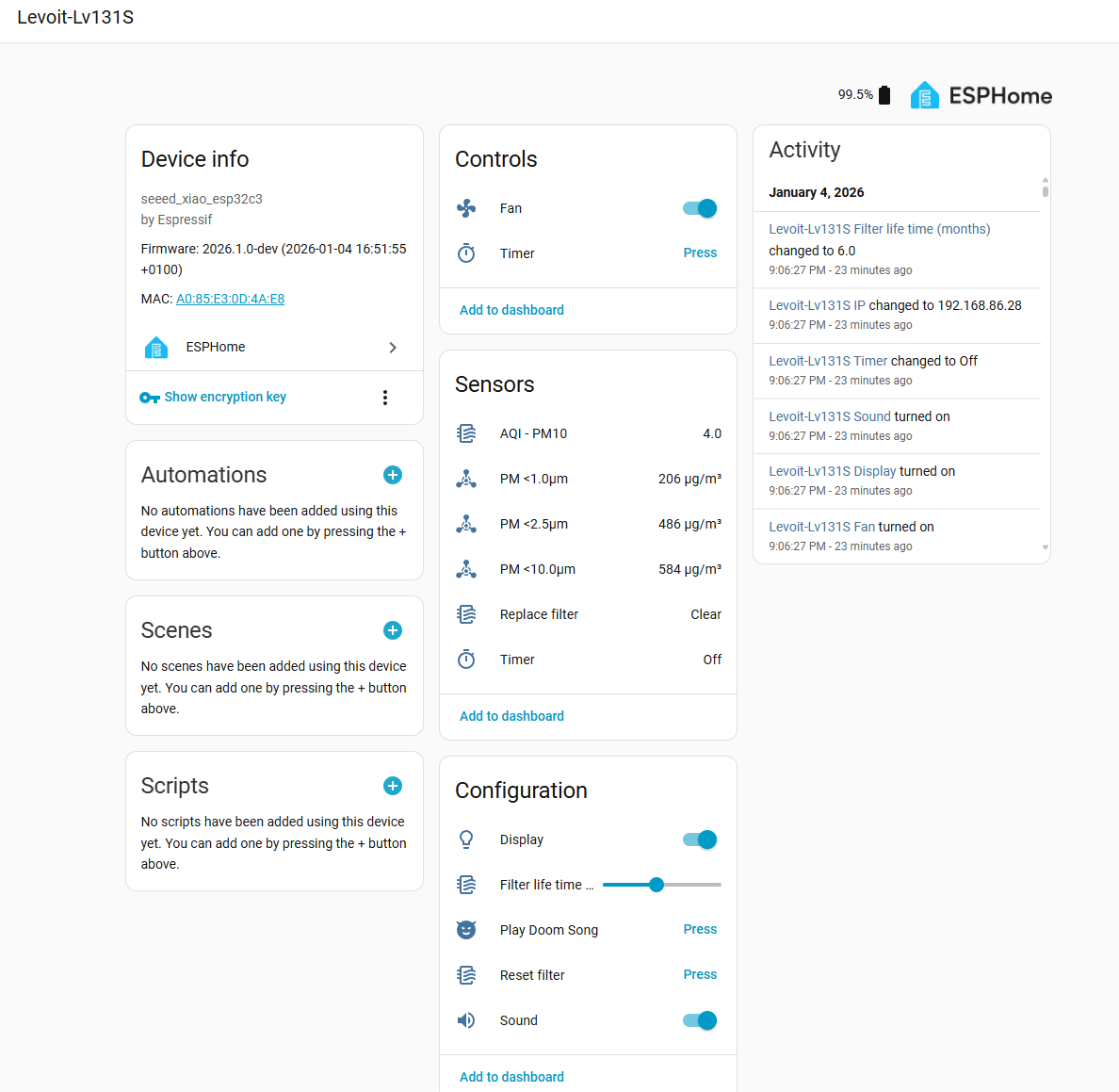Screen dimensions: 1119x1092
Task: Click the Levoit-Lv131S page title
Action: pyautogui.click(x=75, y=17)
